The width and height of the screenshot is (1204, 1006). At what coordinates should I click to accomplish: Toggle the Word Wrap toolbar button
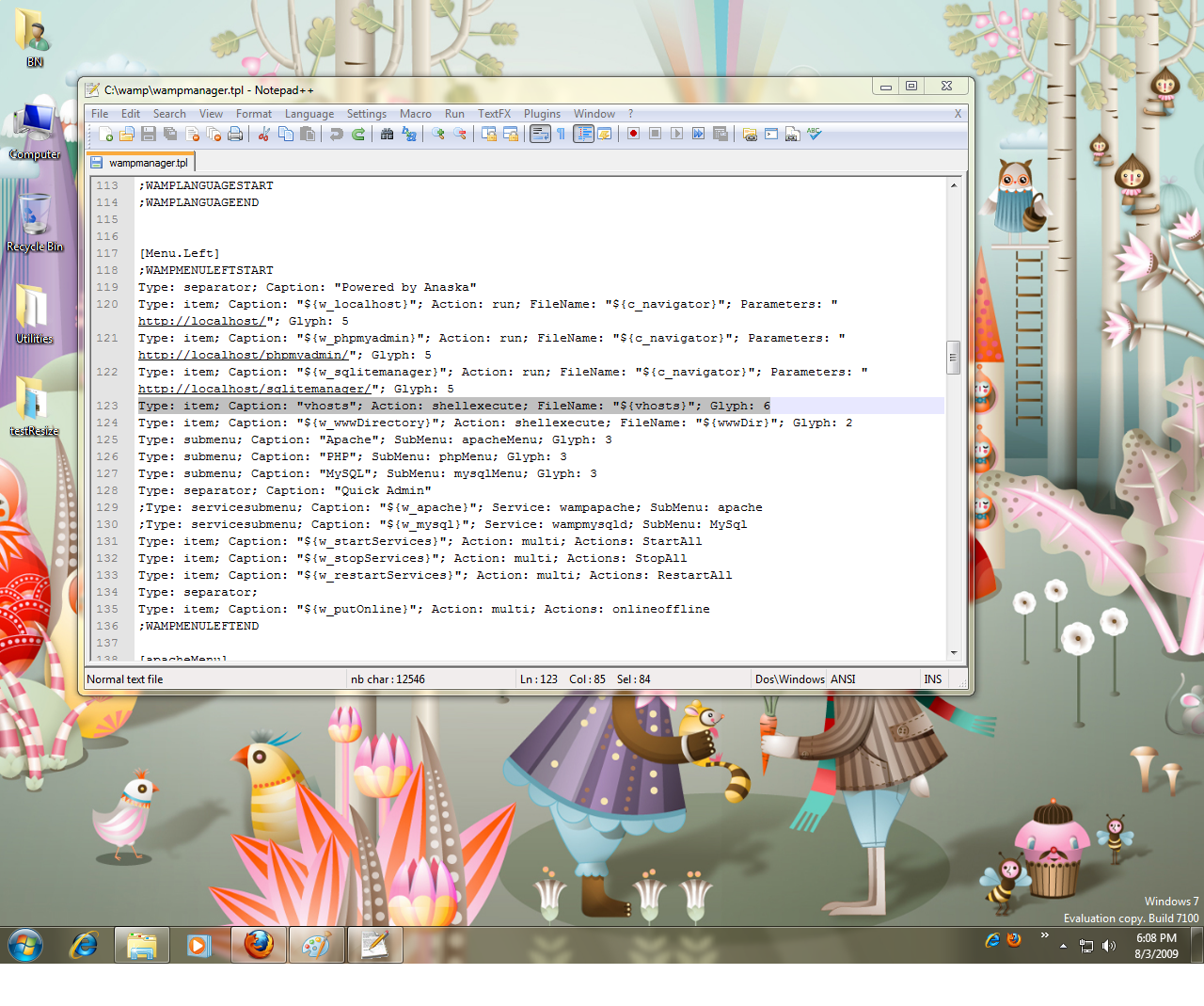pos(540,135)
